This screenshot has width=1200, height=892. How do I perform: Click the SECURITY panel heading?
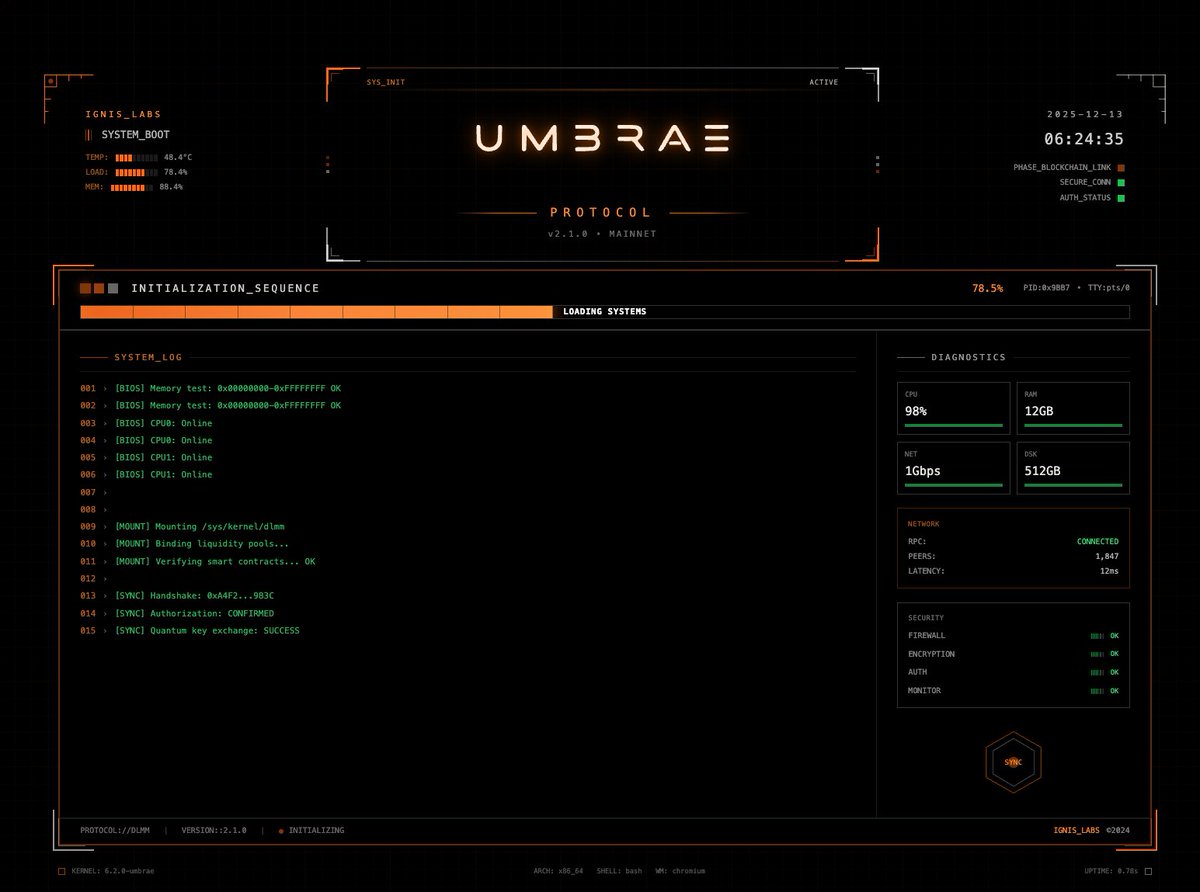coord(925,618)
